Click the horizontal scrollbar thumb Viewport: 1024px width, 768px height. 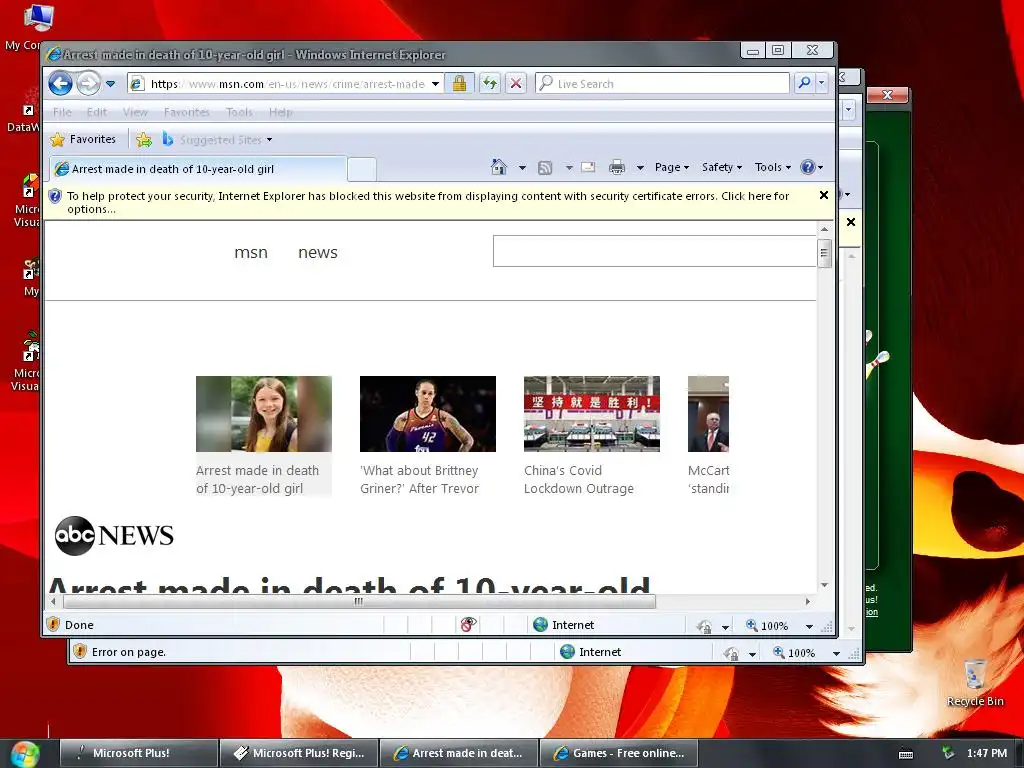coord(358,601)
